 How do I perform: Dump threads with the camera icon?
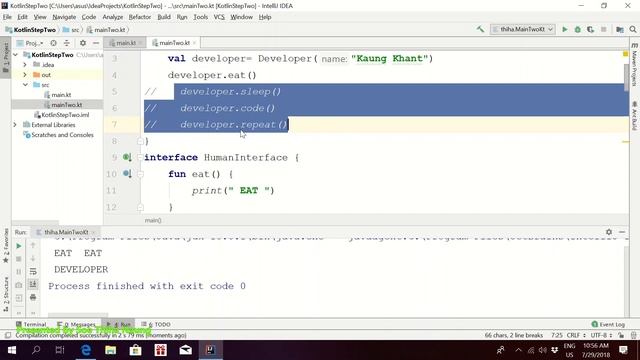(19, 285)
